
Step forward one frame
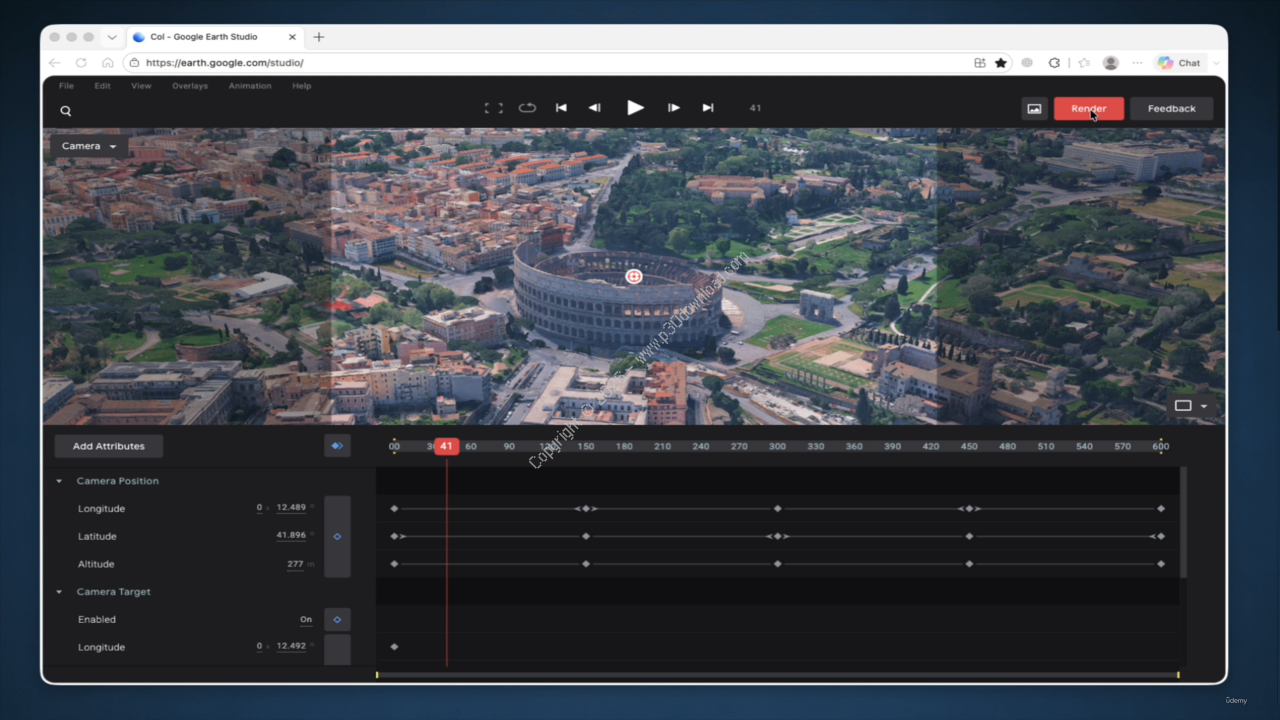(x=674, y=108)
